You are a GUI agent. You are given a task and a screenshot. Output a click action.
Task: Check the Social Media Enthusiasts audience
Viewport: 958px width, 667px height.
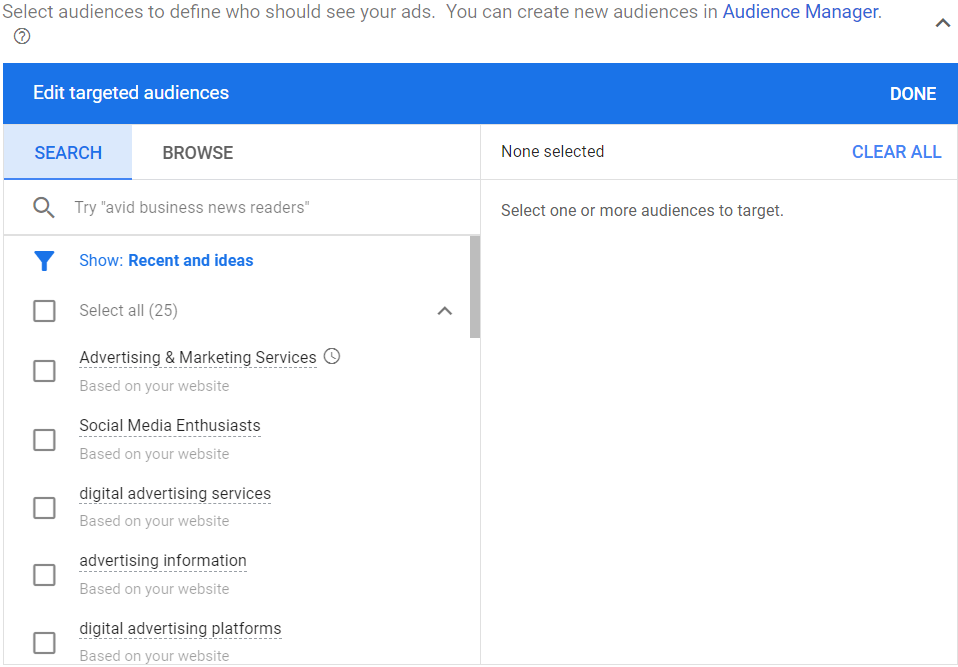tap(44, 439)
